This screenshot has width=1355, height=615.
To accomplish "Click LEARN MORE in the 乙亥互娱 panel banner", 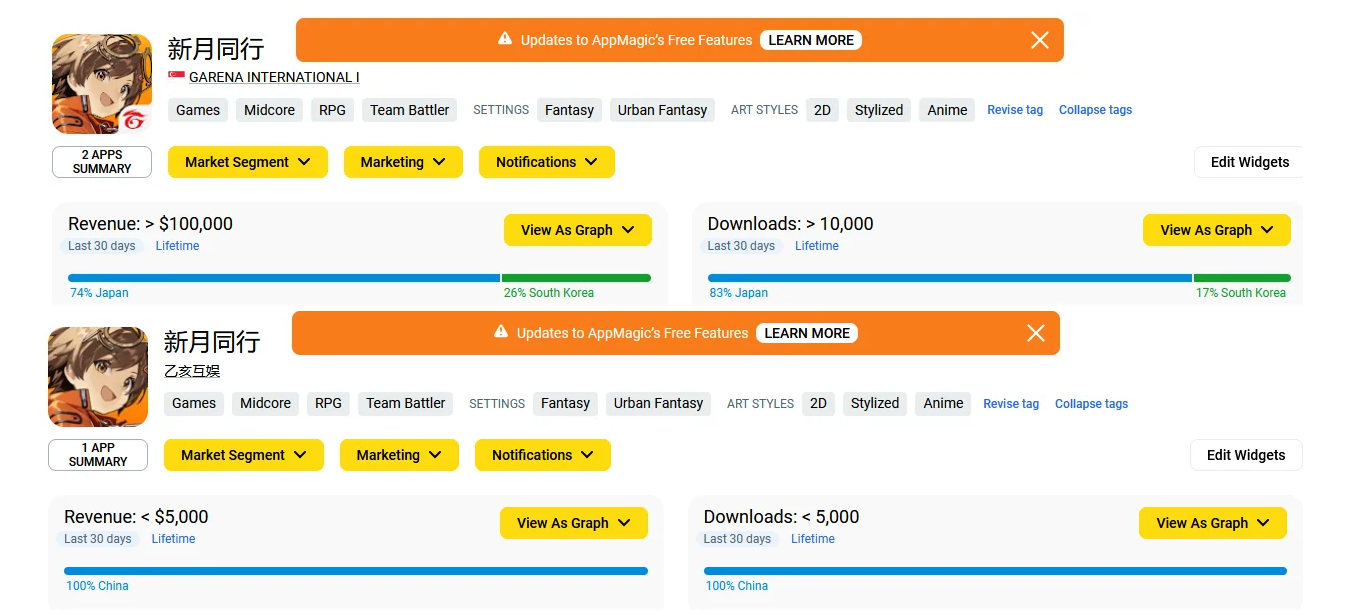I will 807,333.
